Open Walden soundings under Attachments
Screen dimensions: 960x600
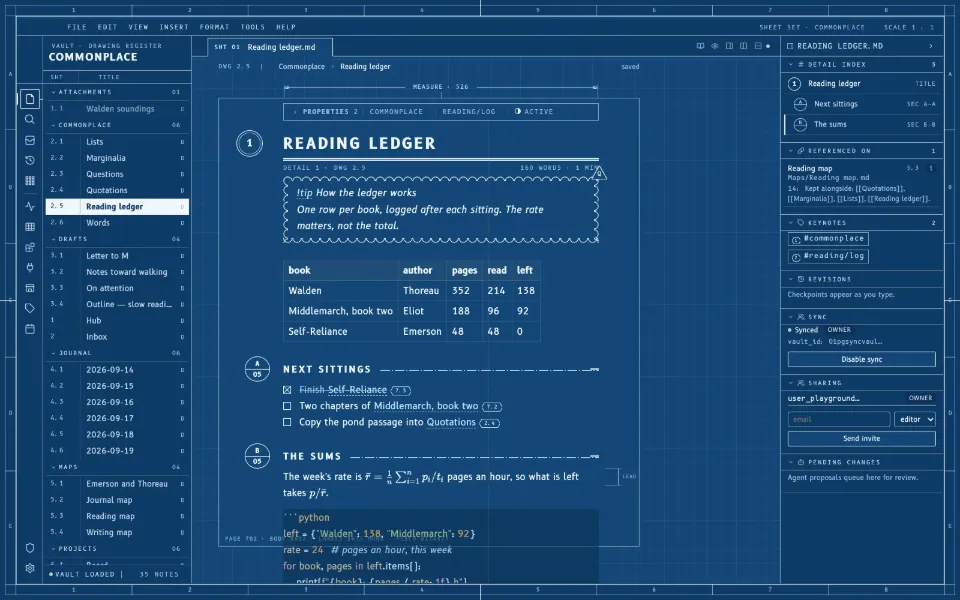pos(117,109)
